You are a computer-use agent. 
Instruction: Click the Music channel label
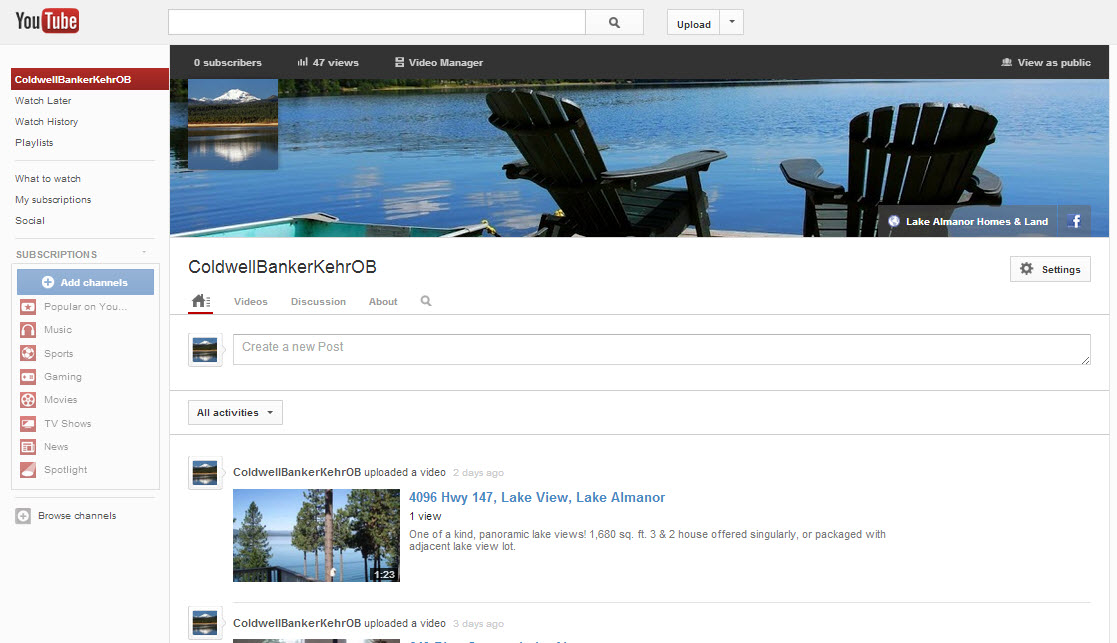(58, 330)
